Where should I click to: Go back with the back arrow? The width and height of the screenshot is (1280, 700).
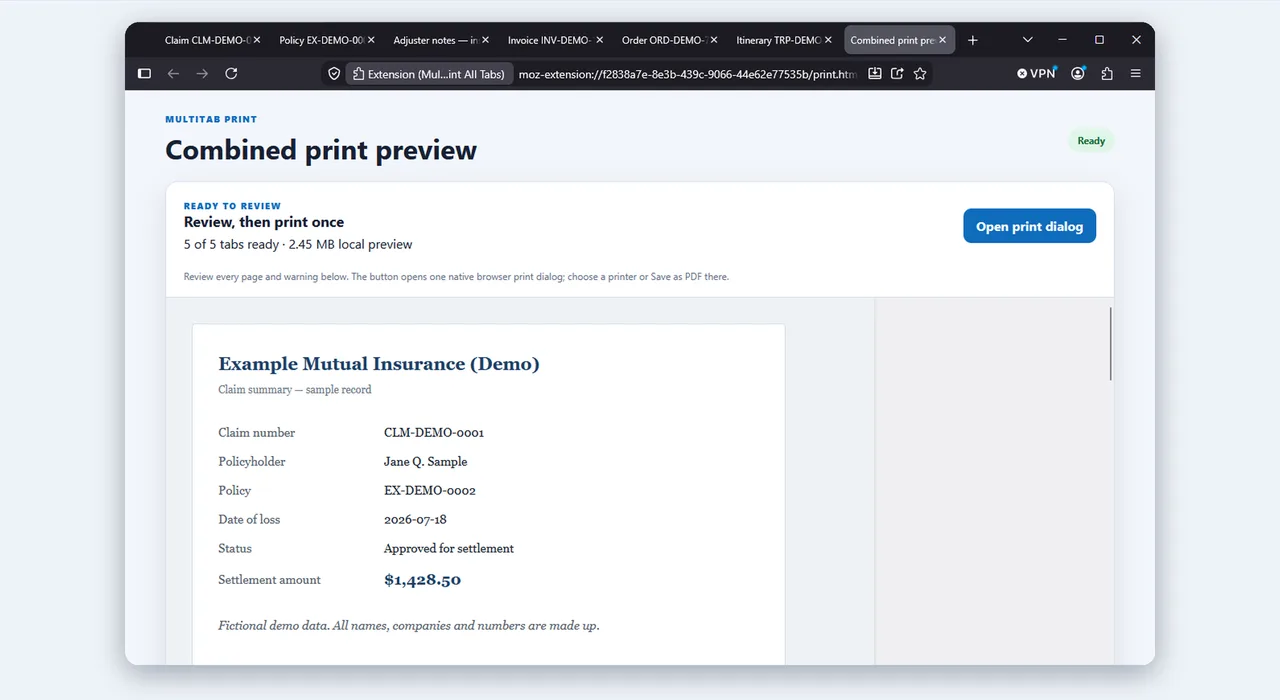pos(173,73)
